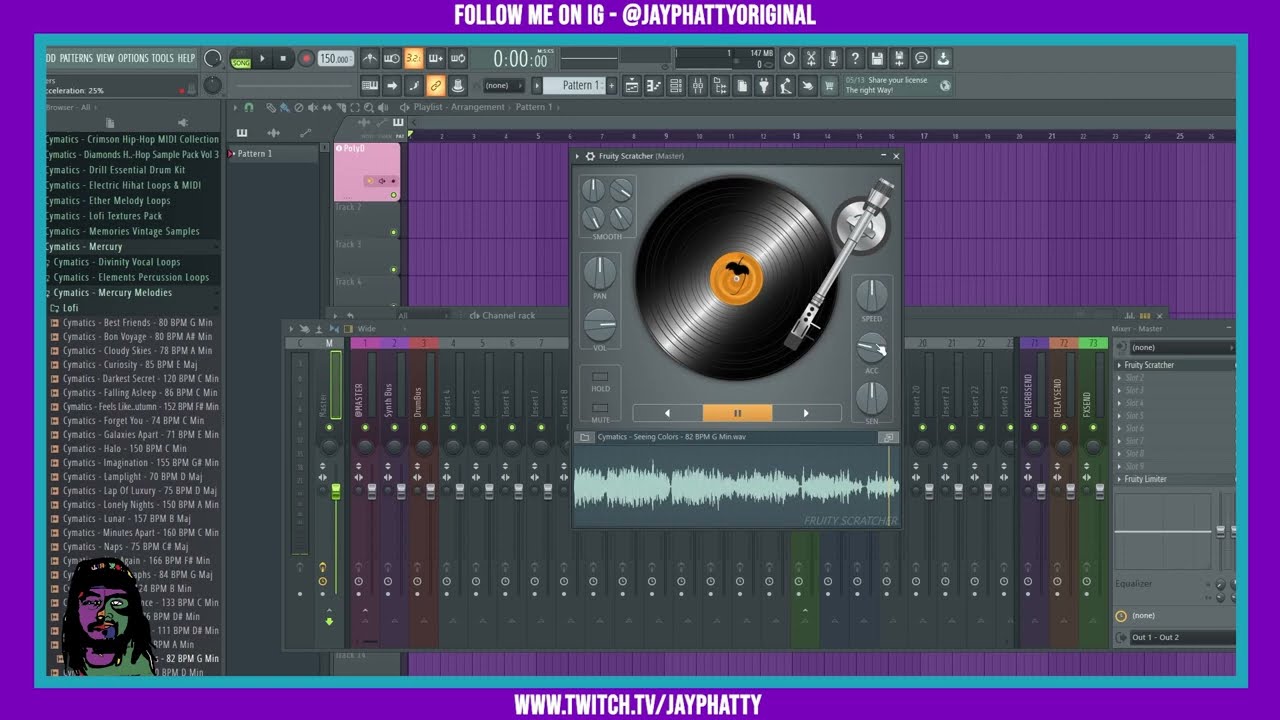Viewport: 1280px width, 720px height.
Task: Click the tempo field showing 150.000
Action: click(x=335, y=59)
